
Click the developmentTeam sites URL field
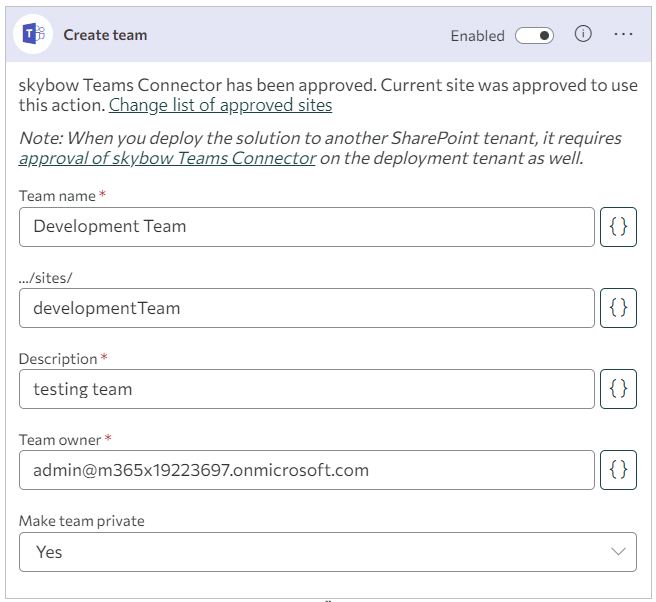tap(307, 308)
